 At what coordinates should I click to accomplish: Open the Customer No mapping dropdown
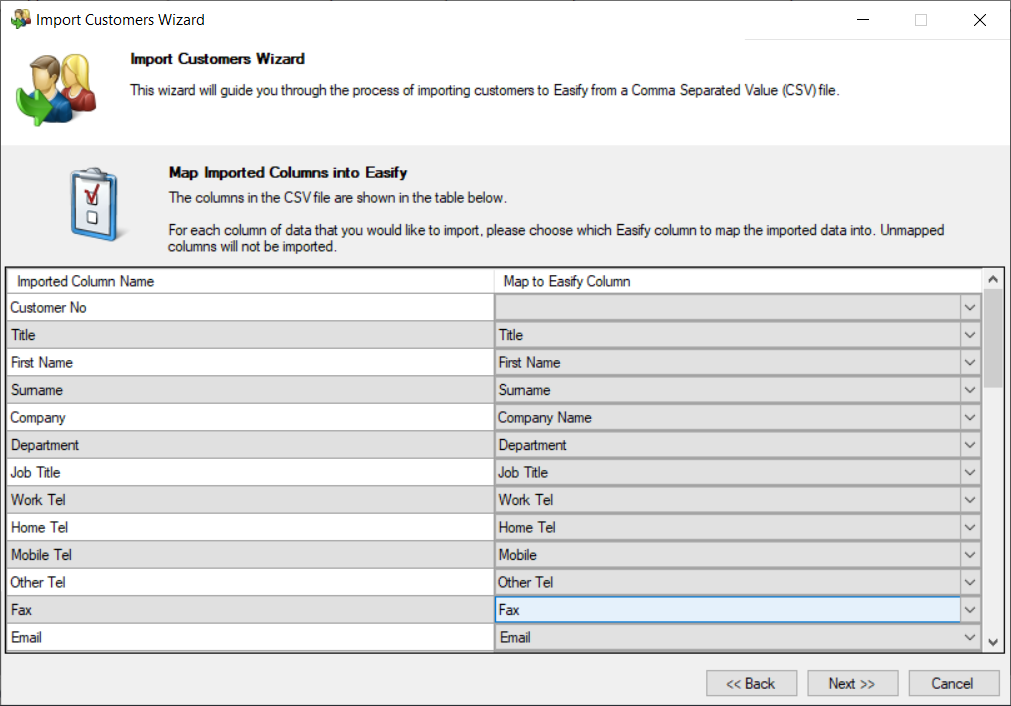coord(969,308)
